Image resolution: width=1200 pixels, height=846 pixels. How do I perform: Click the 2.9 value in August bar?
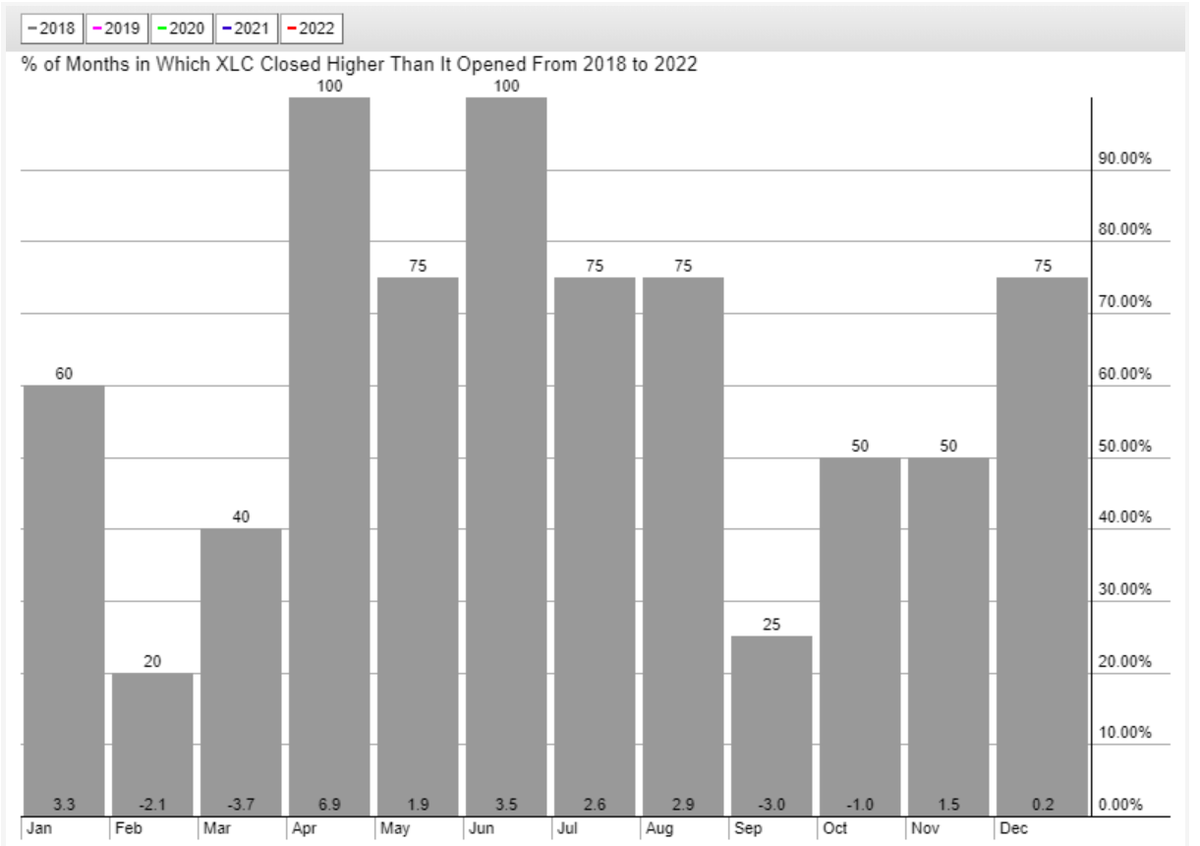tap(683, 805)
